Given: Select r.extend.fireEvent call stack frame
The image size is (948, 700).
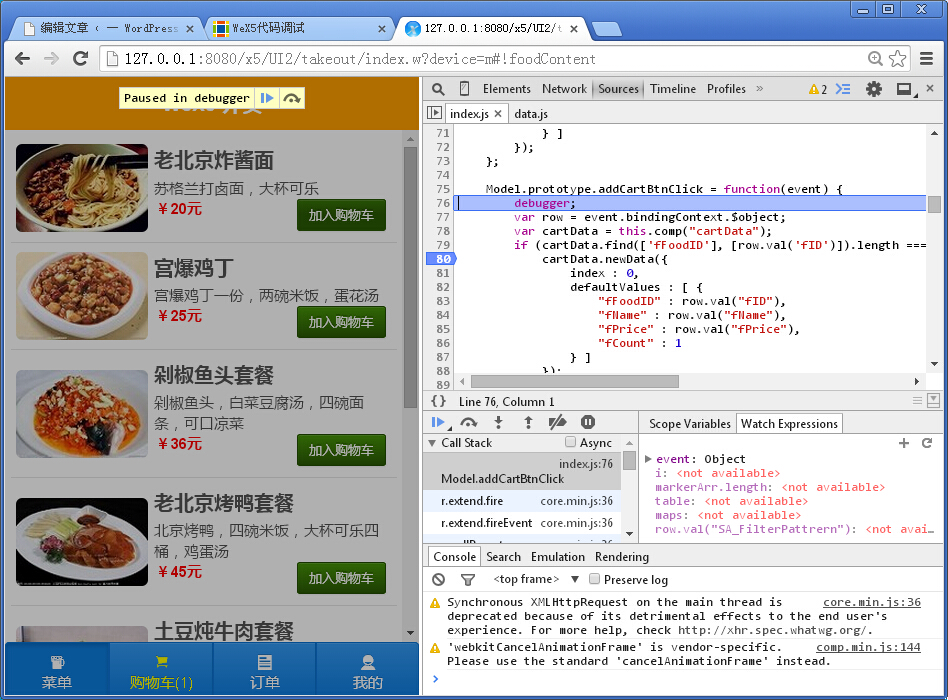Looking at the screenshot, I should (522, 523).
